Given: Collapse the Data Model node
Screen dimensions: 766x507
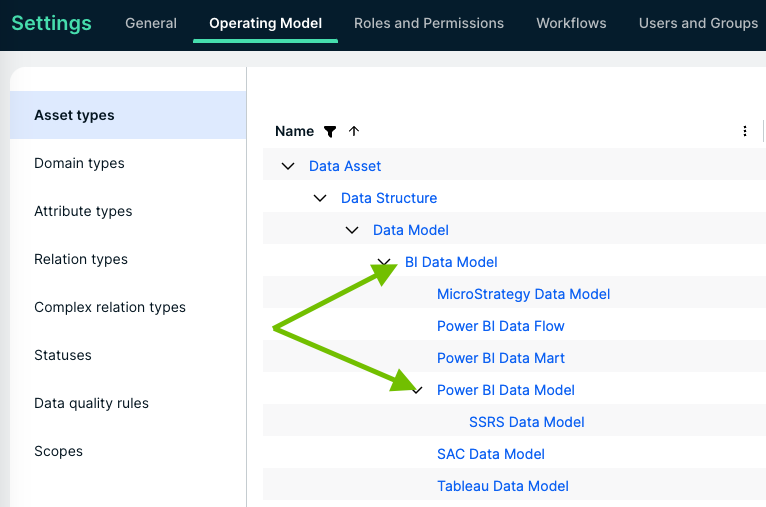Looking at the screenshot, I should coord(352,230).
